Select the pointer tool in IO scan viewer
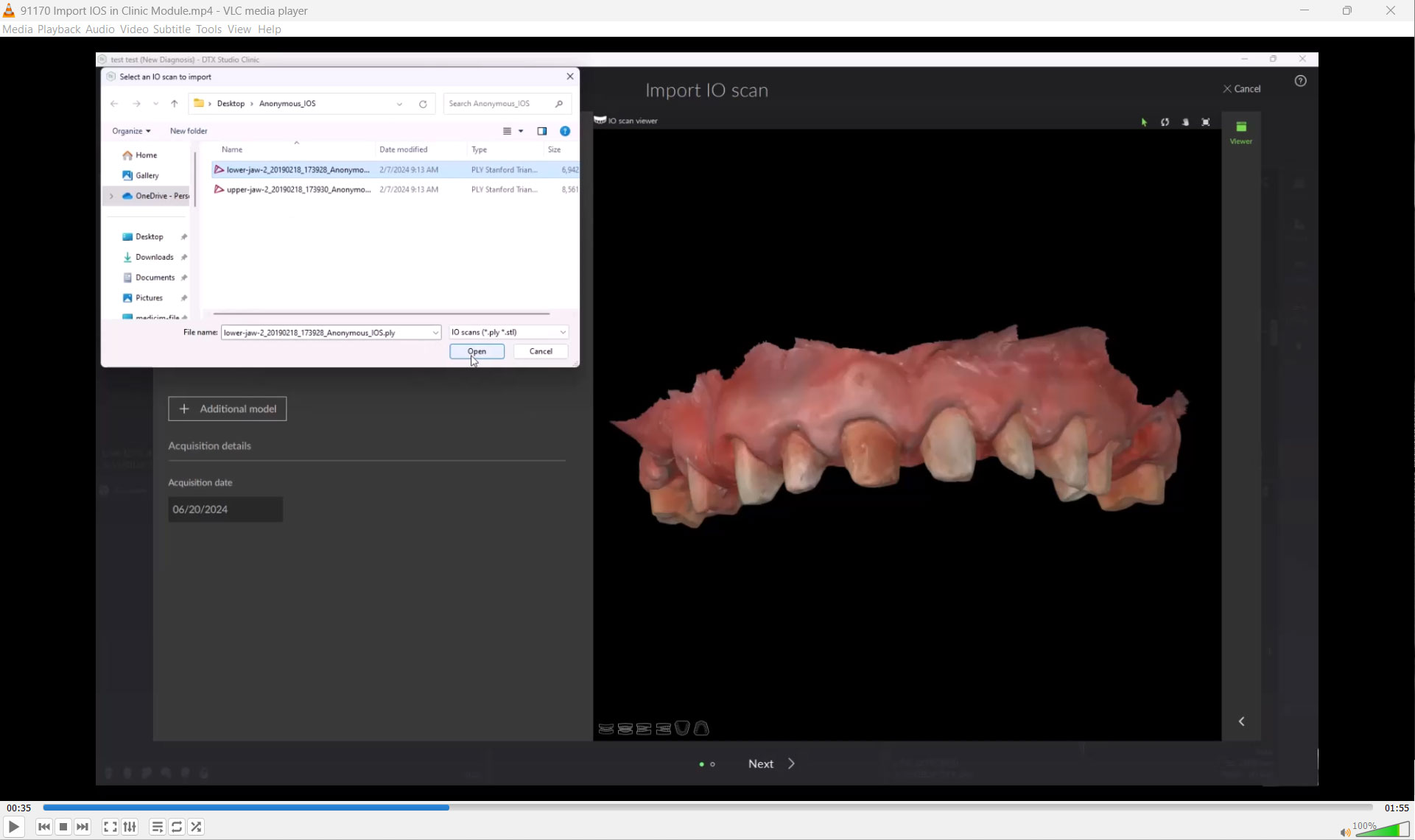 tap(1144, 122)
